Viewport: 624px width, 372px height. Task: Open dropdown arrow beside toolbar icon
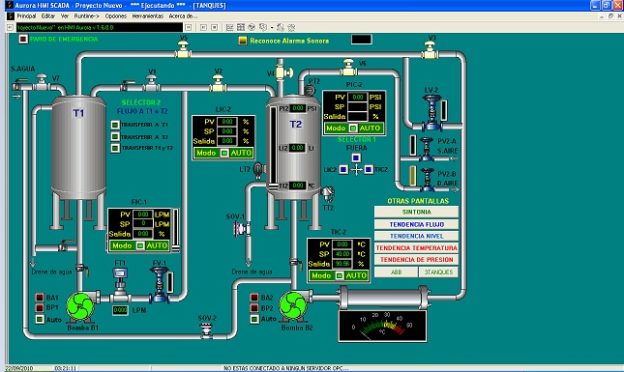click(272, 28)
